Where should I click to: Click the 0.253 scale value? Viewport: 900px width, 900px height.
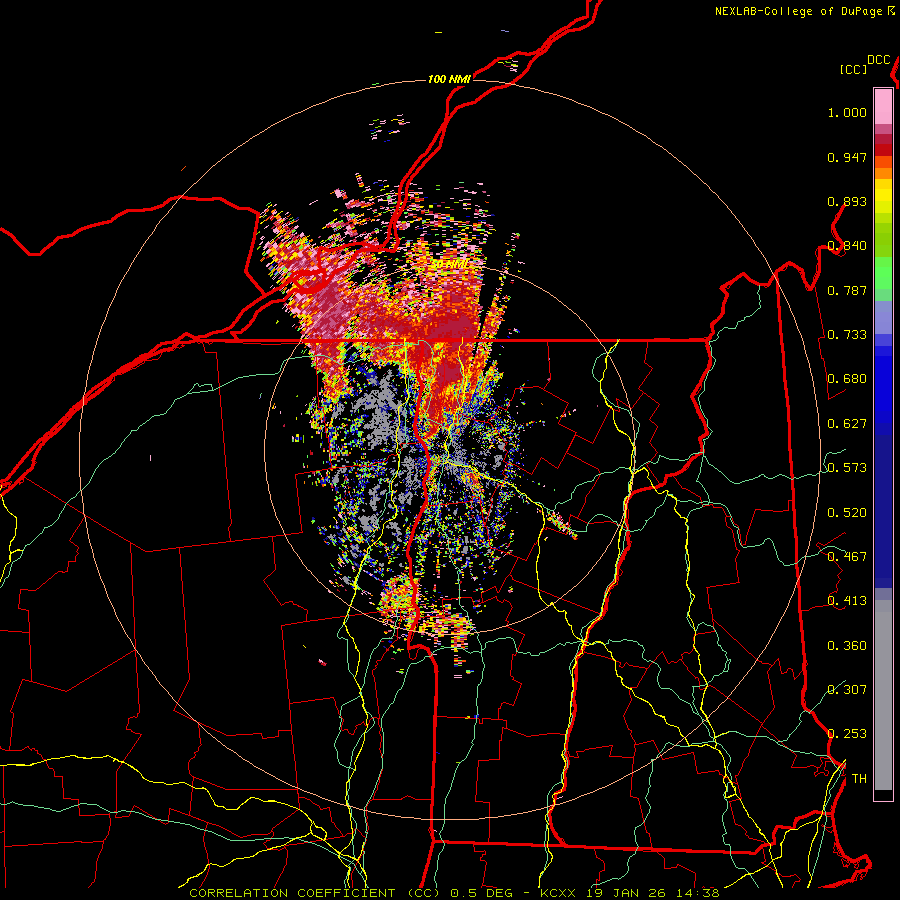(x=847, y=734)
